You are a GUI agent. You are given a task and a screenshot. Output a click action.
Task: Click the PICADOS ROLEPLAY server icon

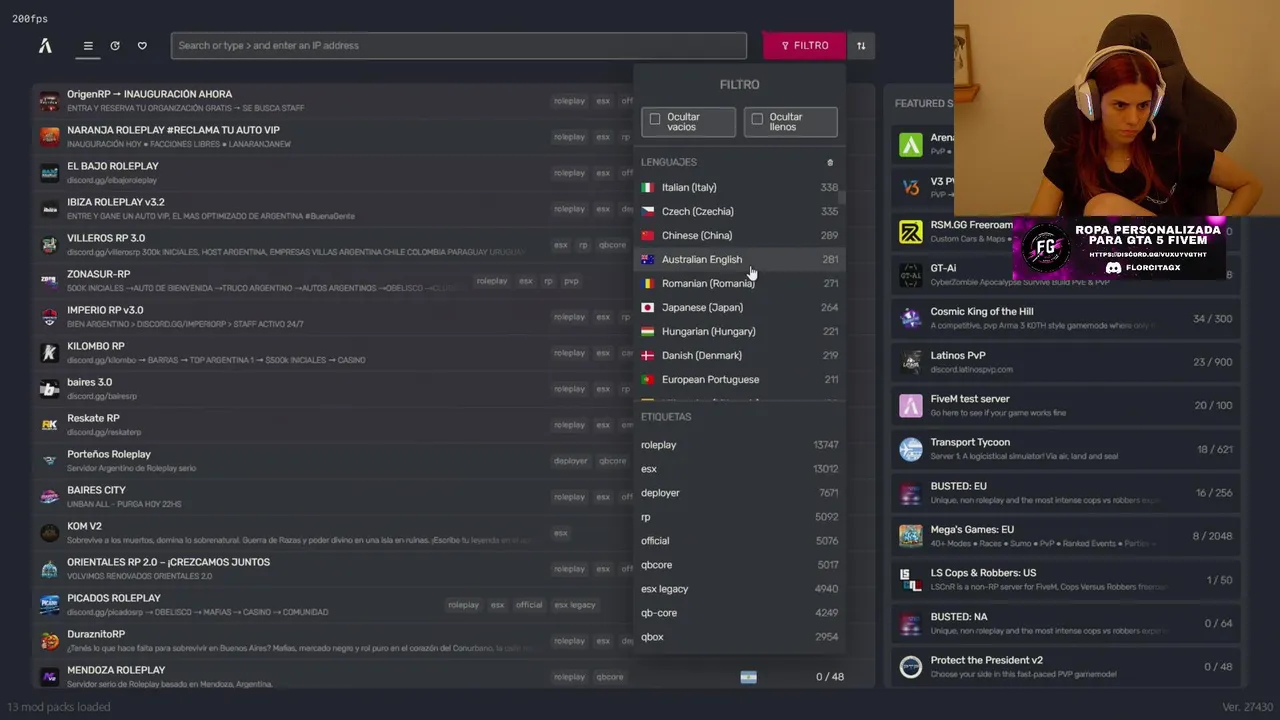(x=49, y=605)
